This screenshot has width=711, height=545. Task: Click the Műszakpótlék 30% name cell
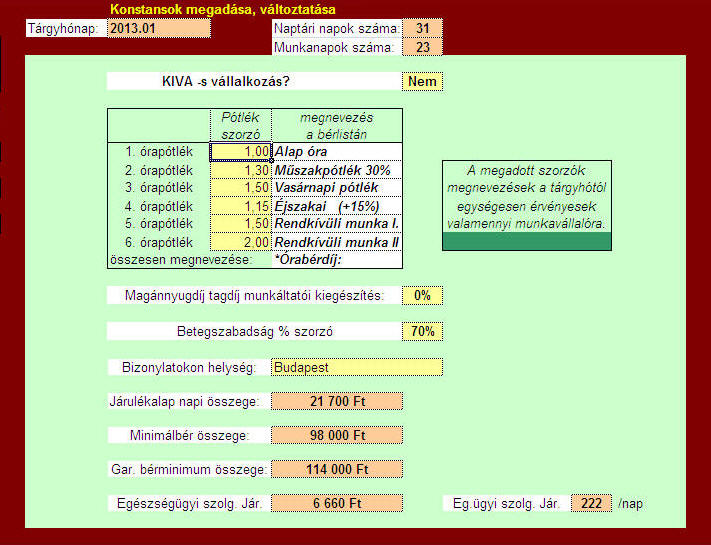(x=337, y=170)
